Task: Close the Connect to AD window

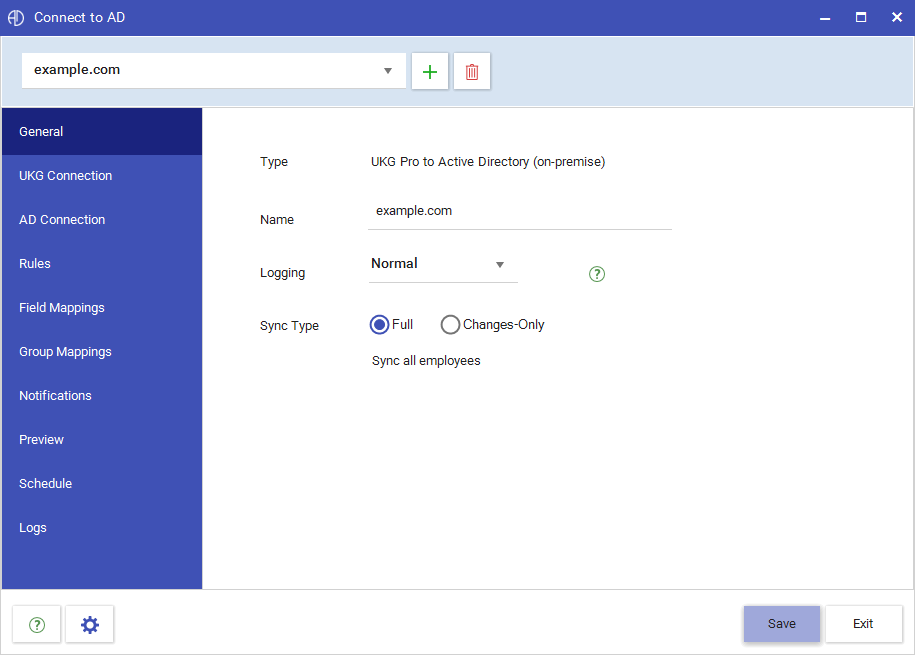Action: point(897,18)
